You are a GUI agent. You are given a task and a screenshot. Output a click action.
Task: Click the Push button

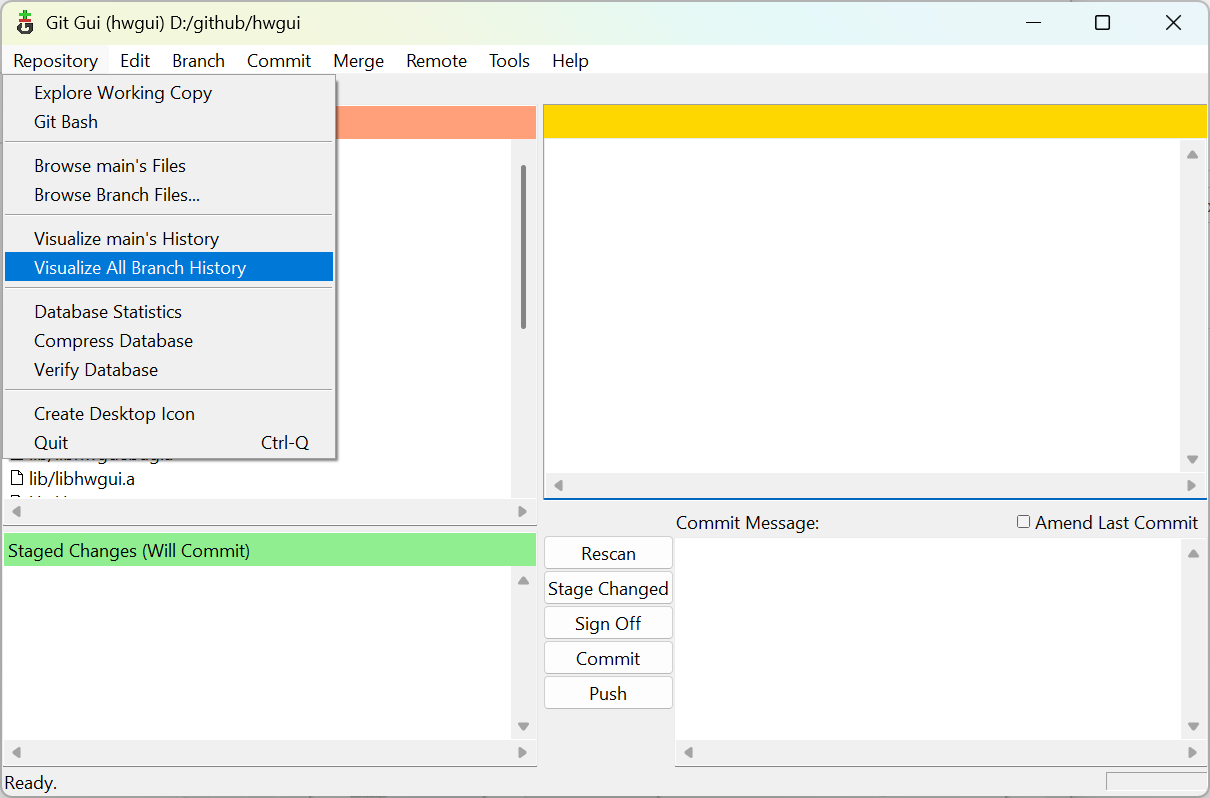pos(608,694)
